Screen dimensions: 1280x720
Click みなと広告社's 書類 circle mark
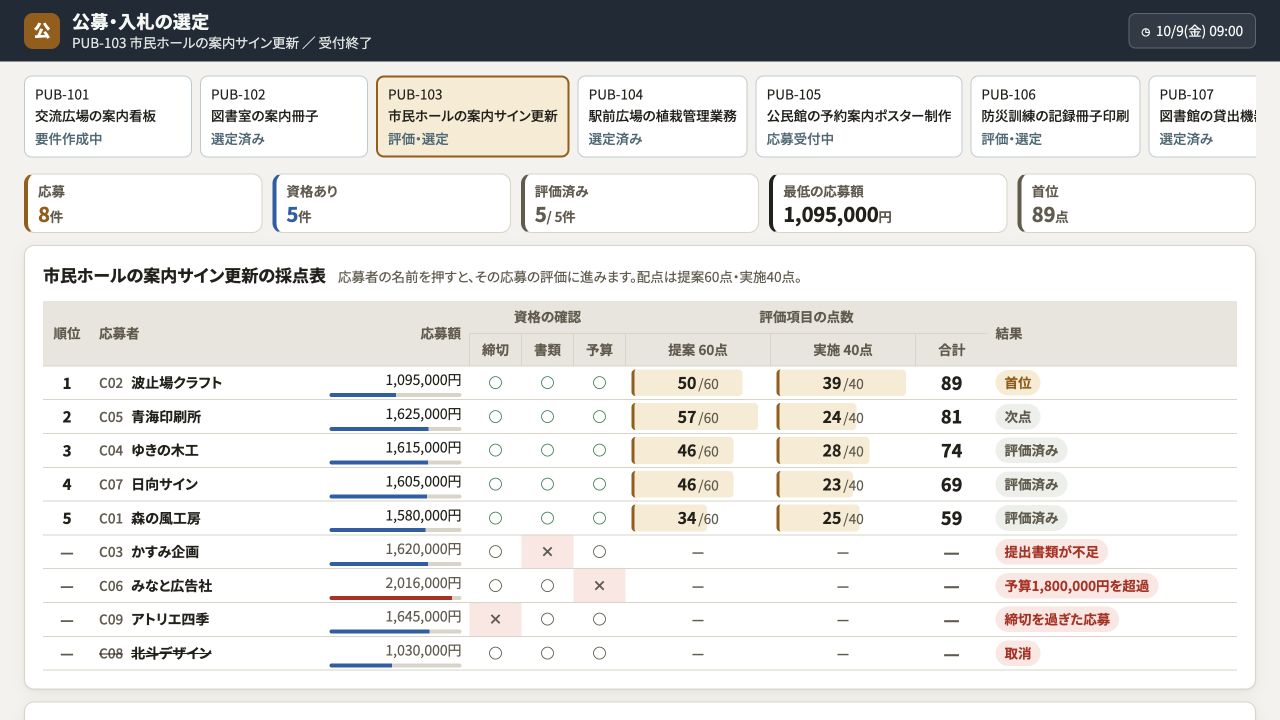[547, 586]
